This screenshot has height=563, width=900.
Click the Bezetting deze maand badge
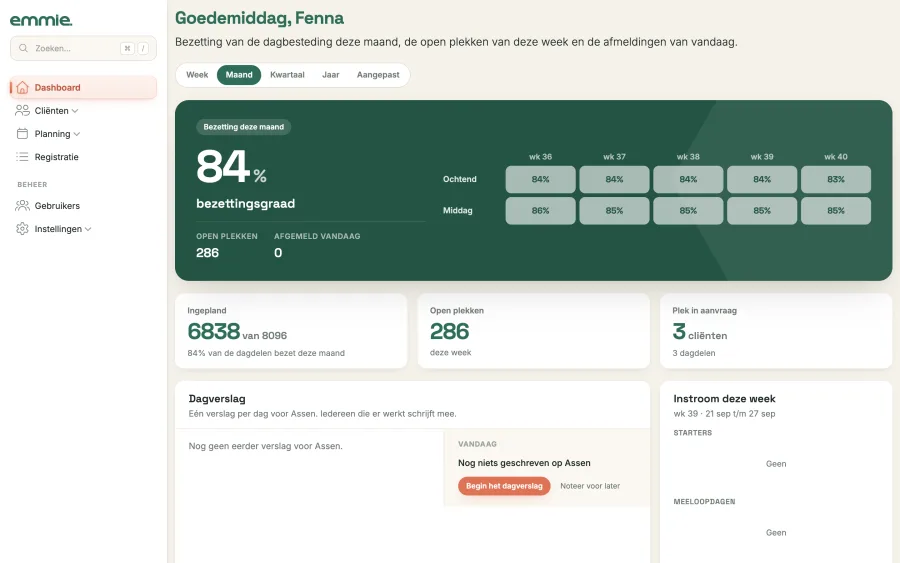tap(243, 127)
